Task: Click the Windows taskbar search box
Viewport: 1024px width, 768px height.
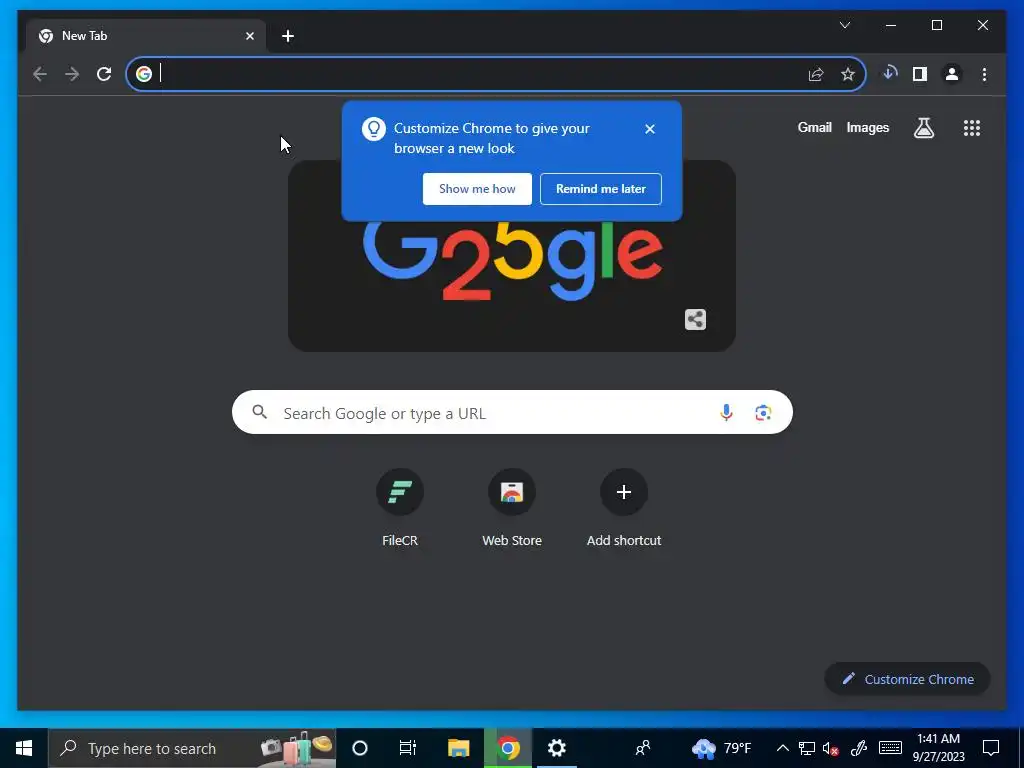Action: coord(192,748)
